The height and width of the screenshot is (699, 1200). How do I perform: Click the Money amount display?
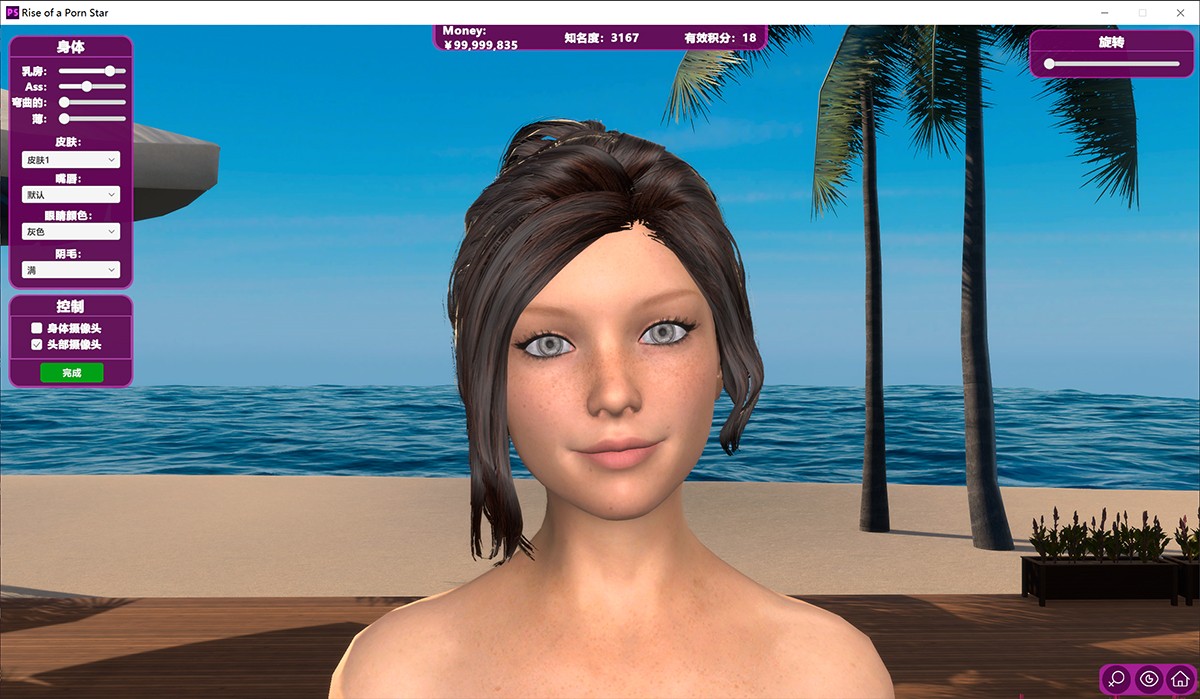pyautogui.click(x=480, y=45)
